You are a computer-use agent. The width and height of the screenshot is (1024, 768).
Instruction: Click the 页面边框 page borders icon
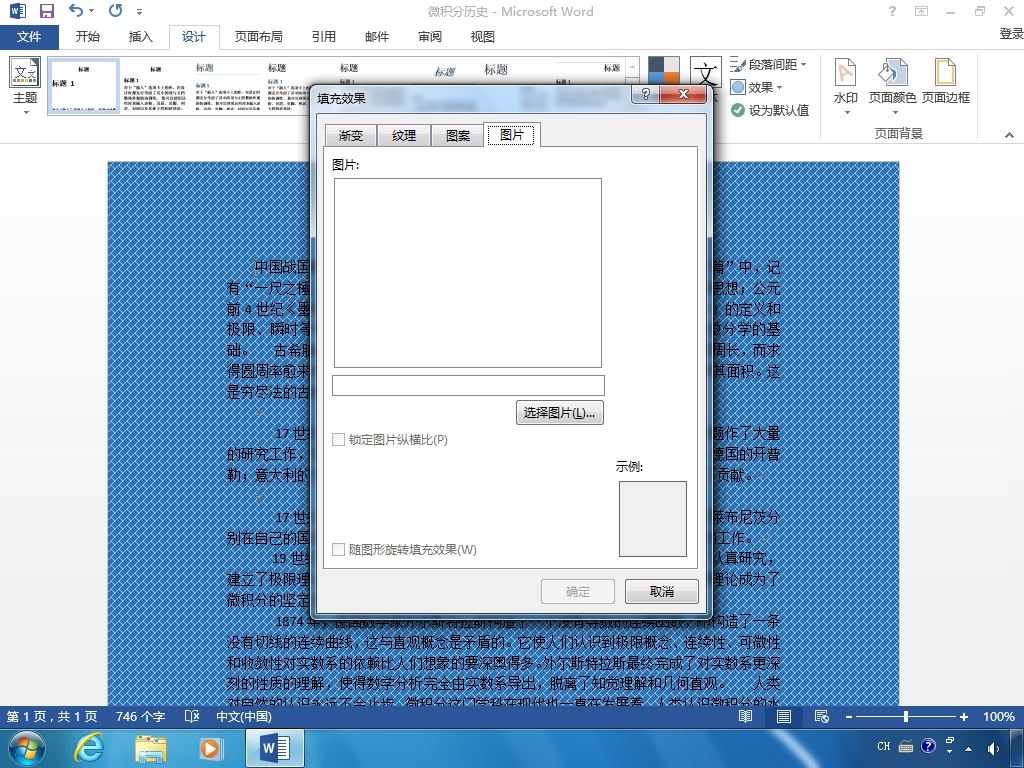(x=946, y=82)
